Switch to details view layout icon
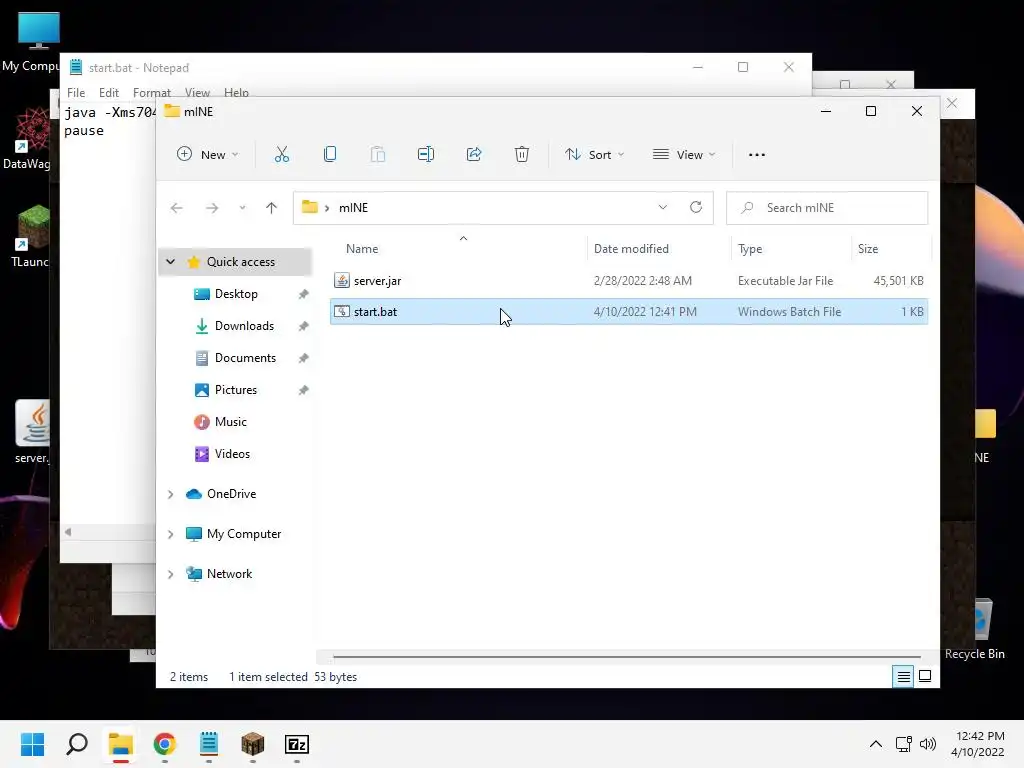 (x=903, y=677)
